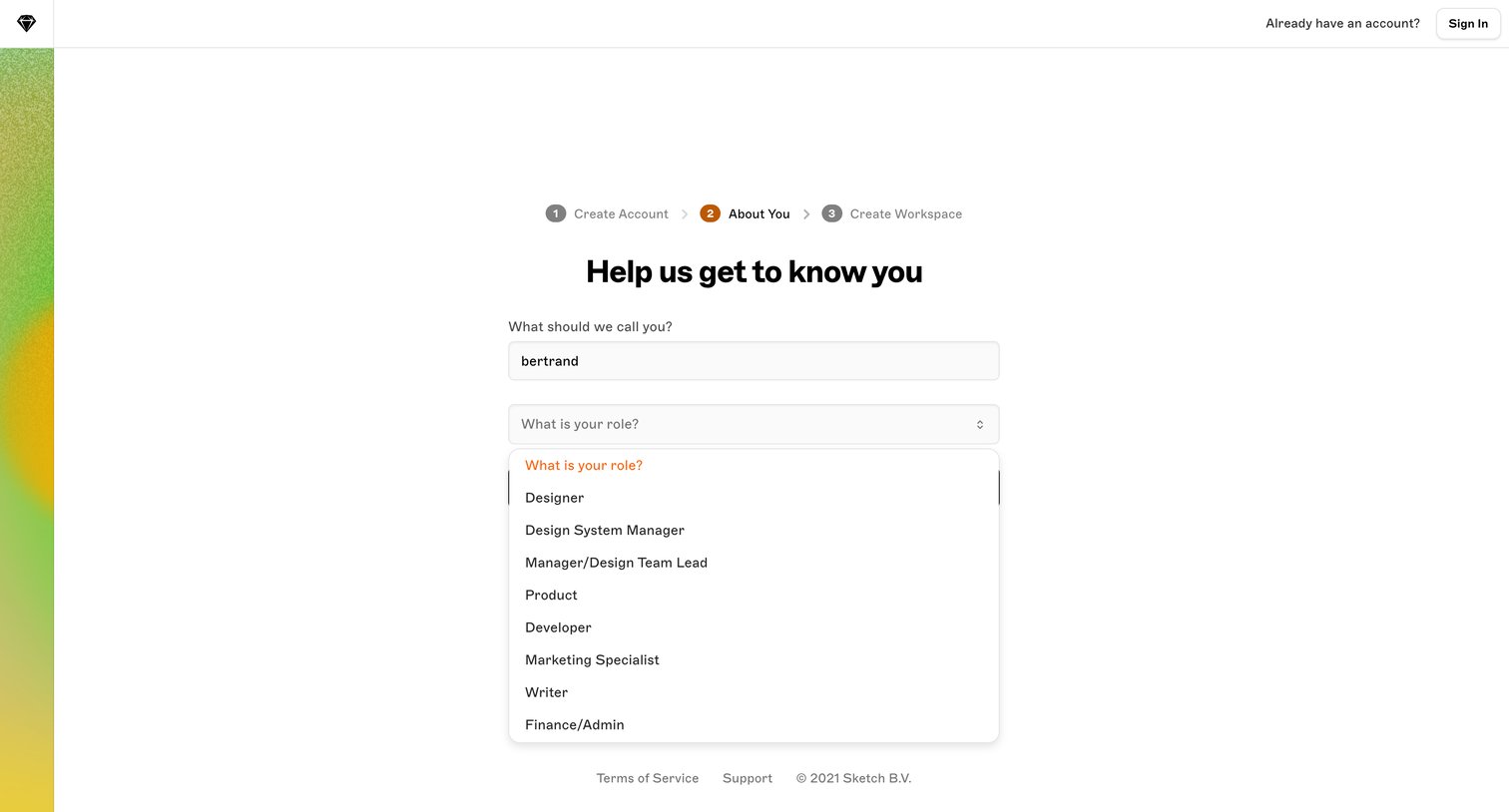Viewport: 1509px width, 812px height.
Task: Choose Design System Manager from list
Action: [x=754, y=530]
